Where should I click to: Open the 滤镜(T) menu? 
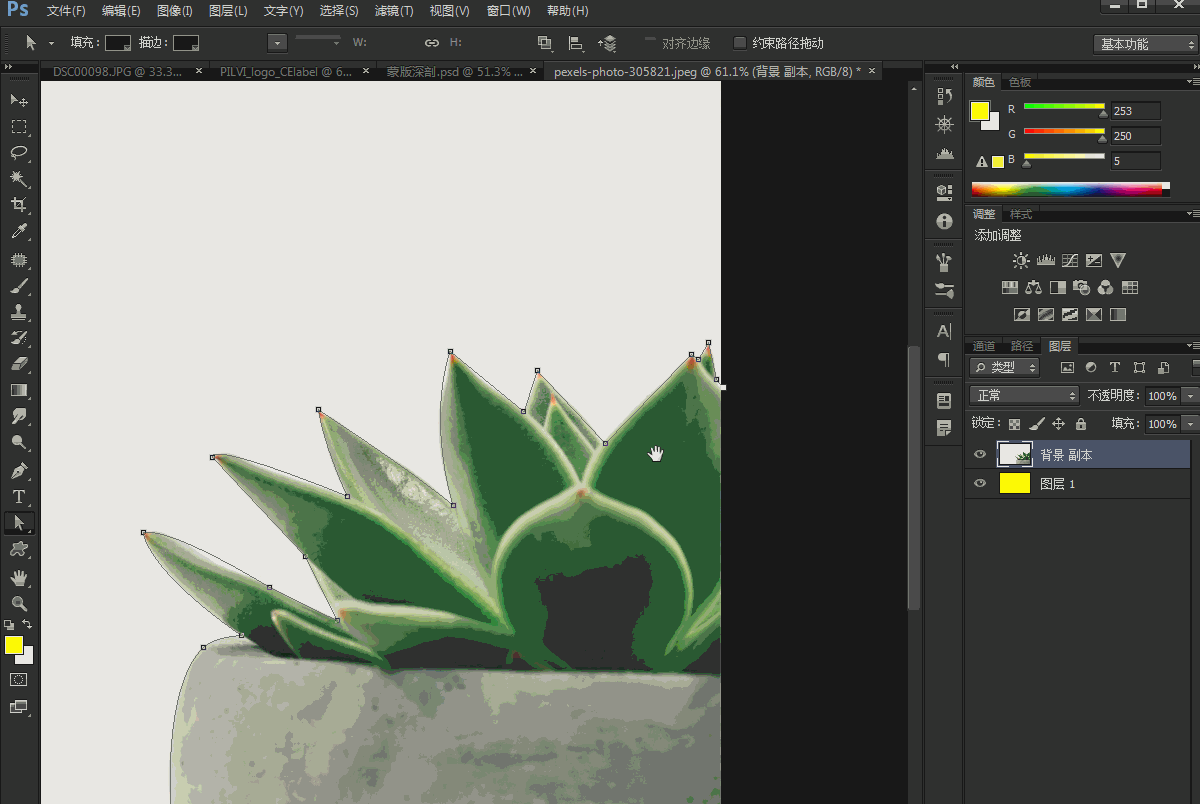[x=393, y=11]
